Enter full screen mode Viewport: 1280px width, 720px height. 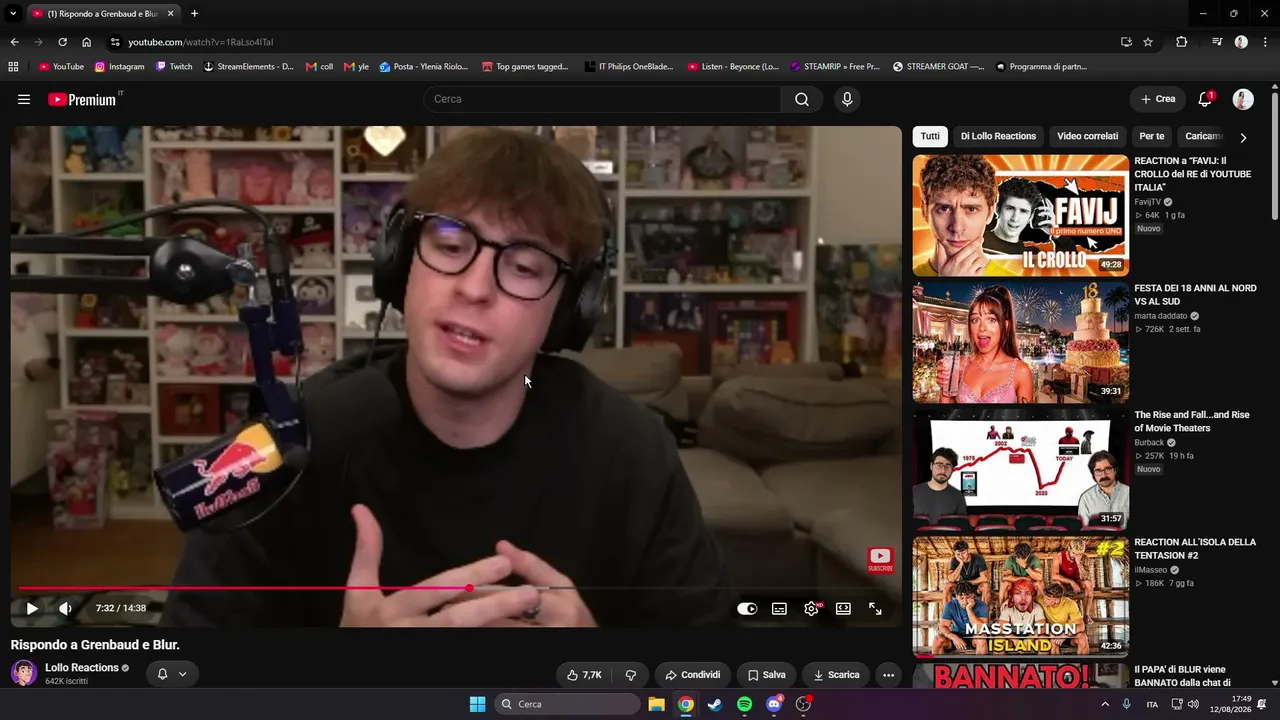(x=875, y=608)
